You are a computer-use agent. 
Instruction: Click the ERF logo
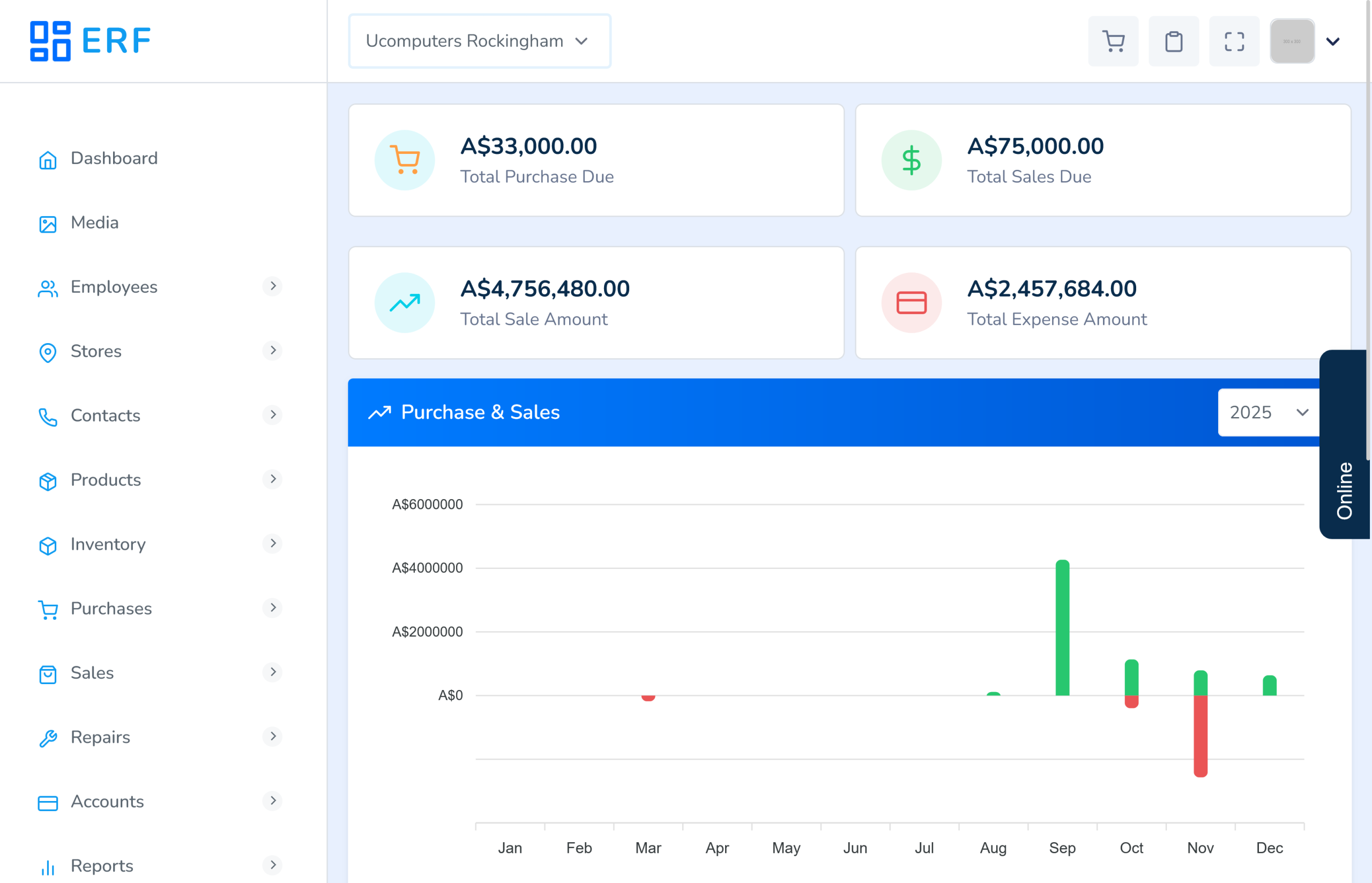[x=91, y=41]
